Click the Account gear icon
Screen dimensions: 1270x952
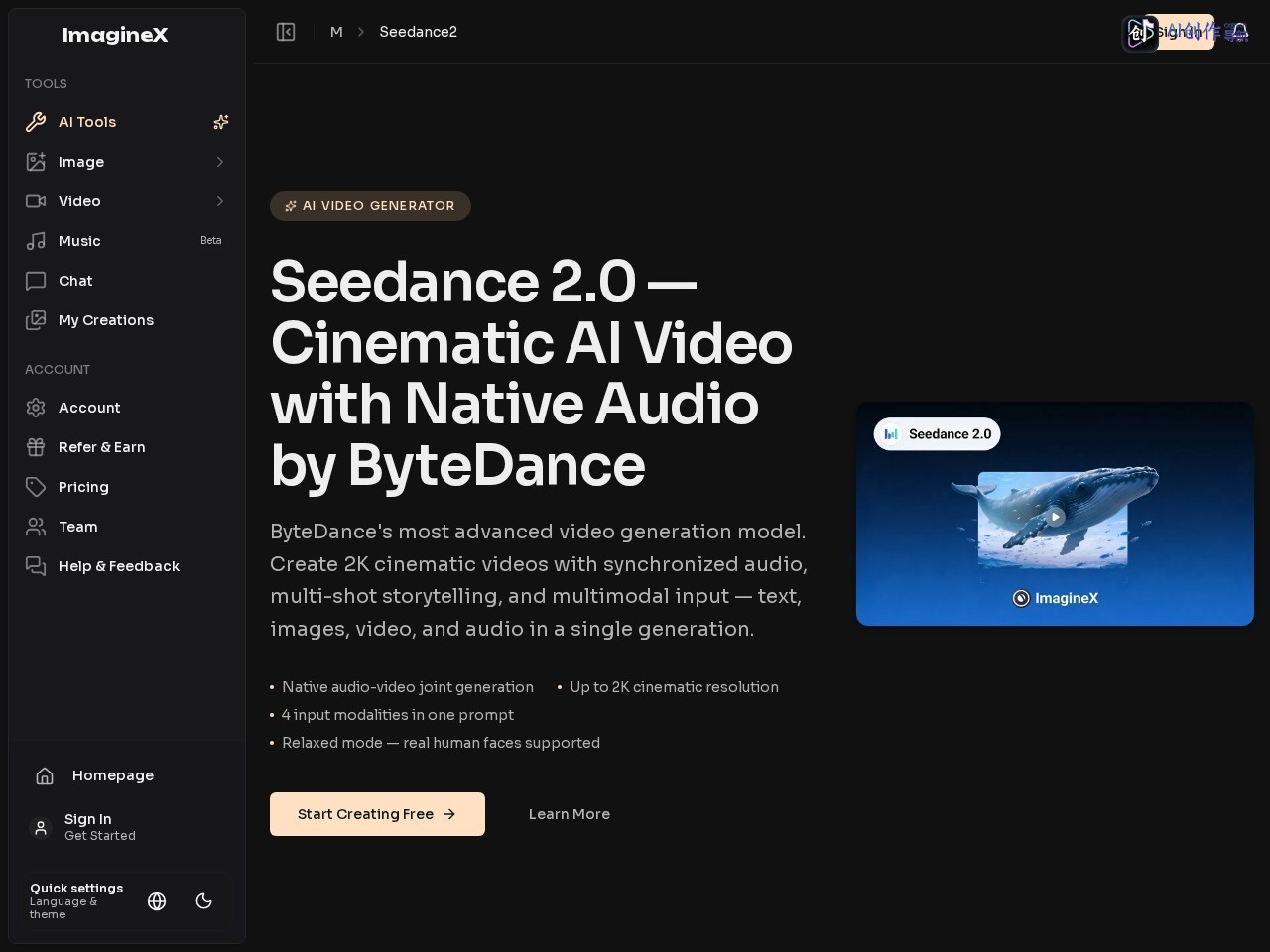(36, 408)
